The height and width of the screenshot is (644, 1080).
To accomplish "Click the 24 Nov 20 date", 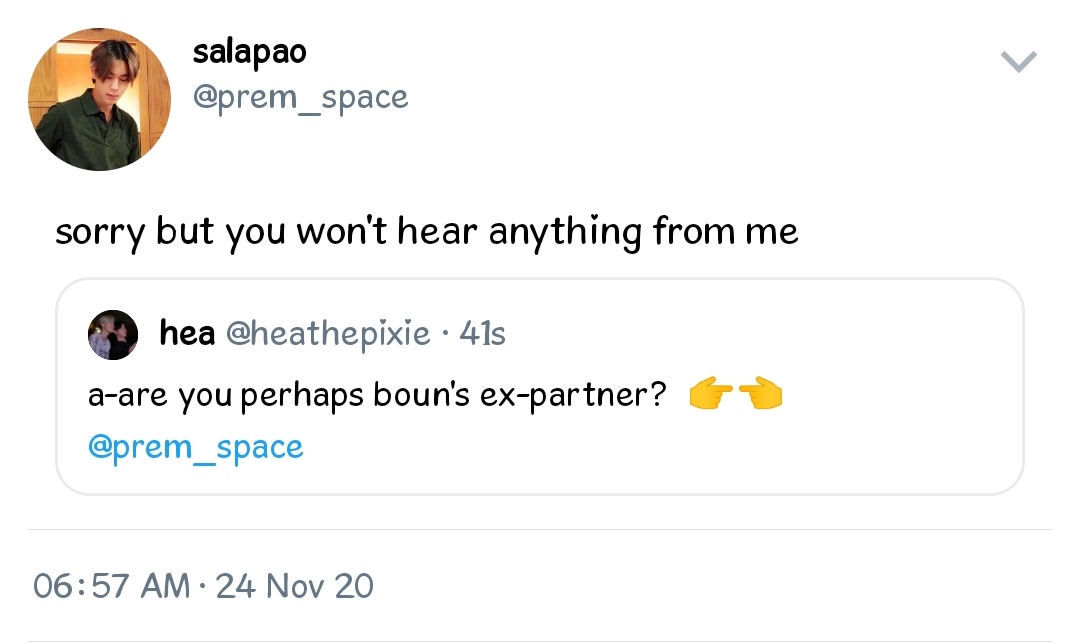I will [x=294, y=585].
